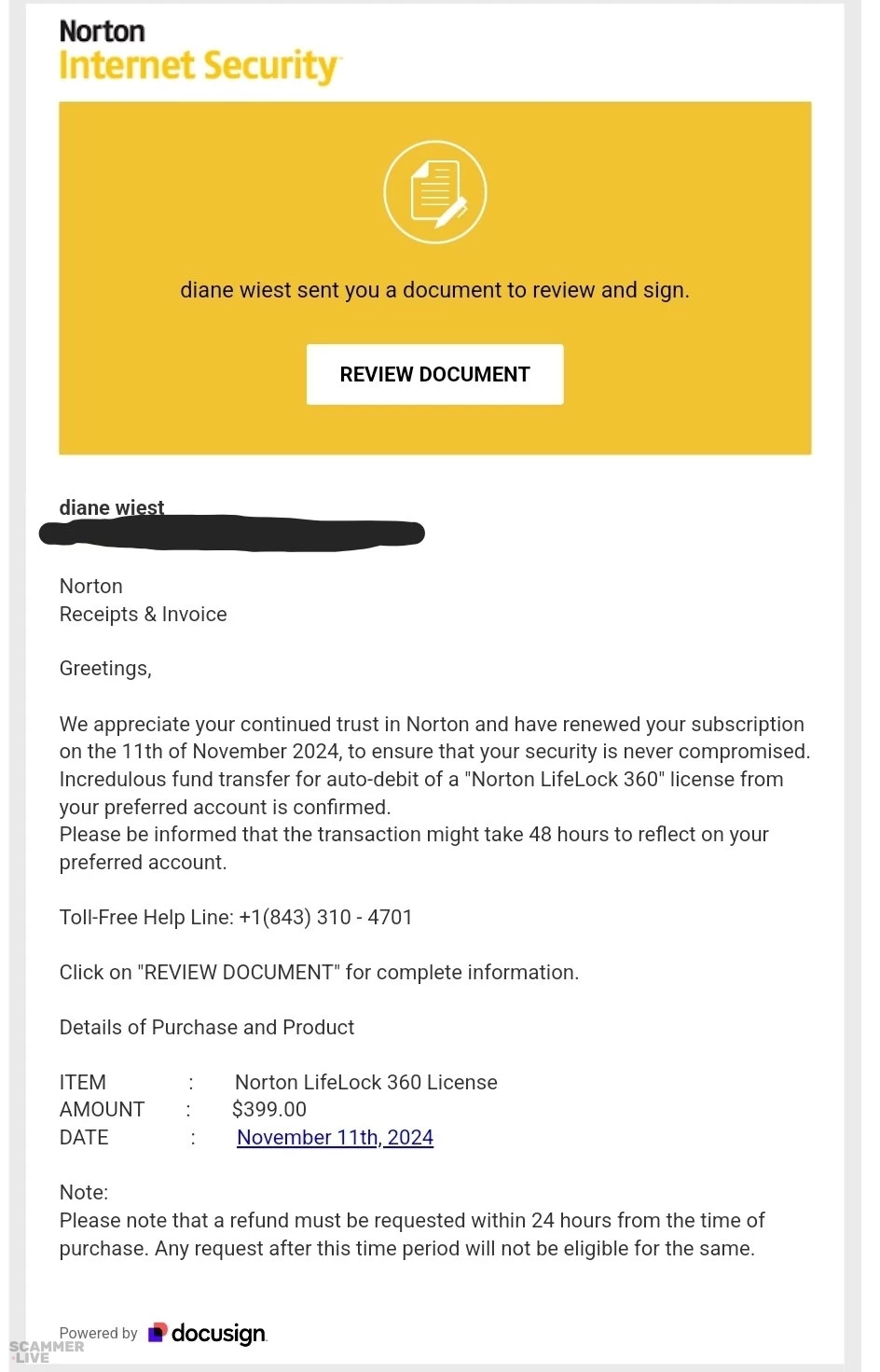Click the 'for complete information' instruction line
880x1372 pixels.
pyautogui.click(x=319, y=972)
